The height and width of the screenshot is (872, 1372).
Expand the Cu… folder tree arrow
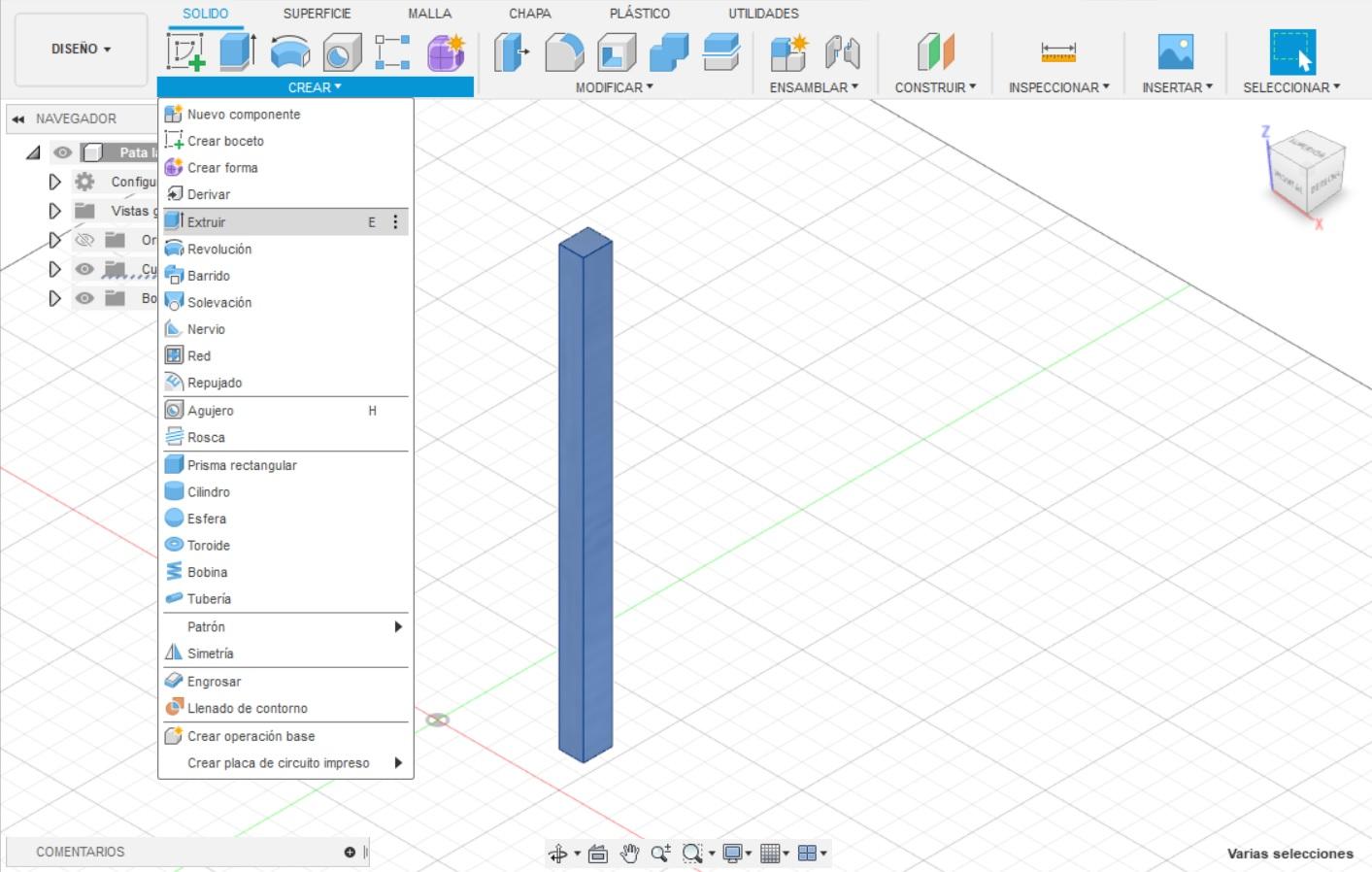point(54,269)
